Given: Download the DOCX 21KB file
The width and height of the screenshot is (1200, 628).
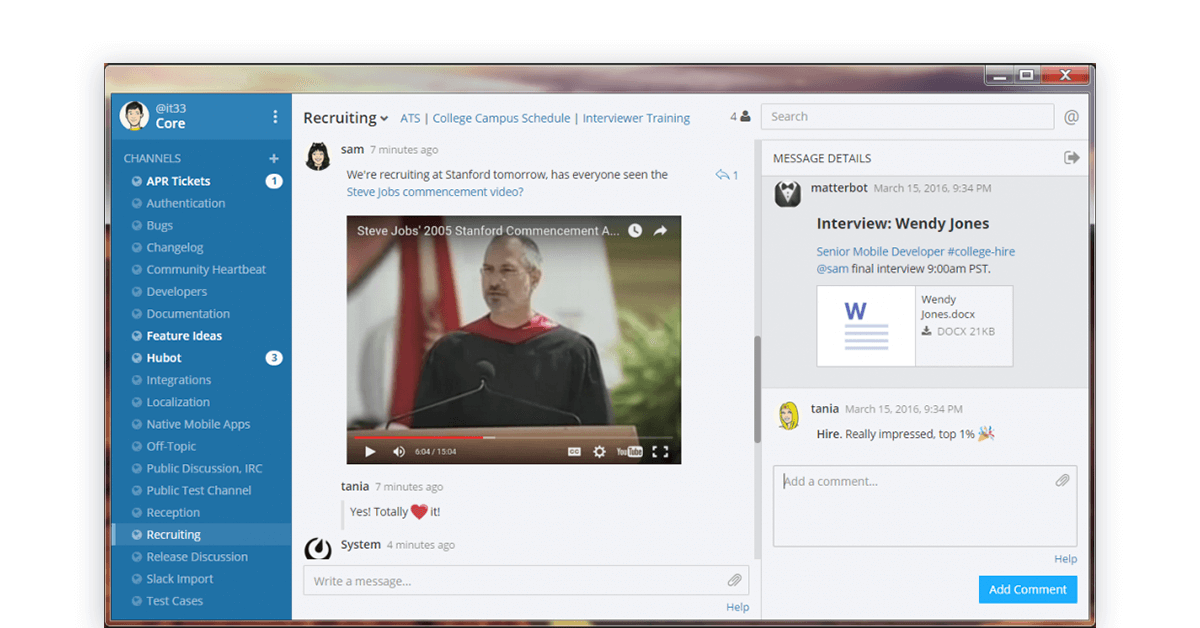Looking at the screenshot, I should (958, 331).
